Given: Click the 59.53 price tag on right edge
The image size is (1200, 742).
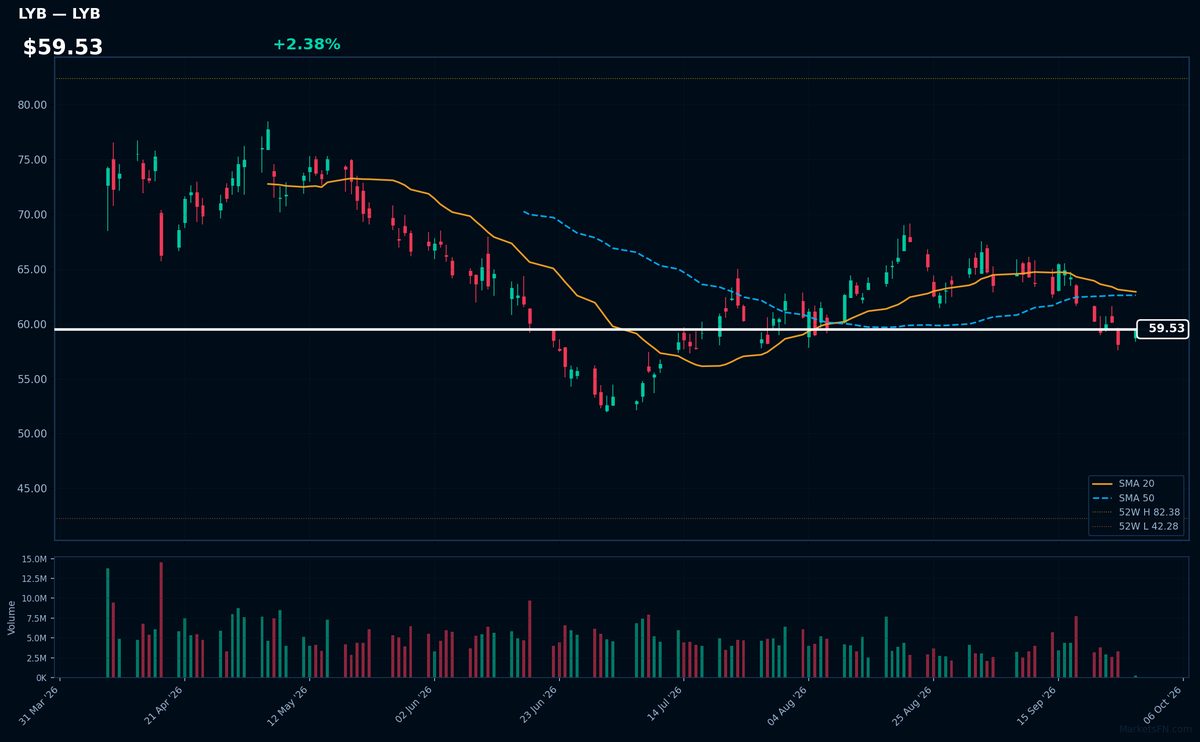Looking at the screenshot, I should click(x=1164, y=328).
